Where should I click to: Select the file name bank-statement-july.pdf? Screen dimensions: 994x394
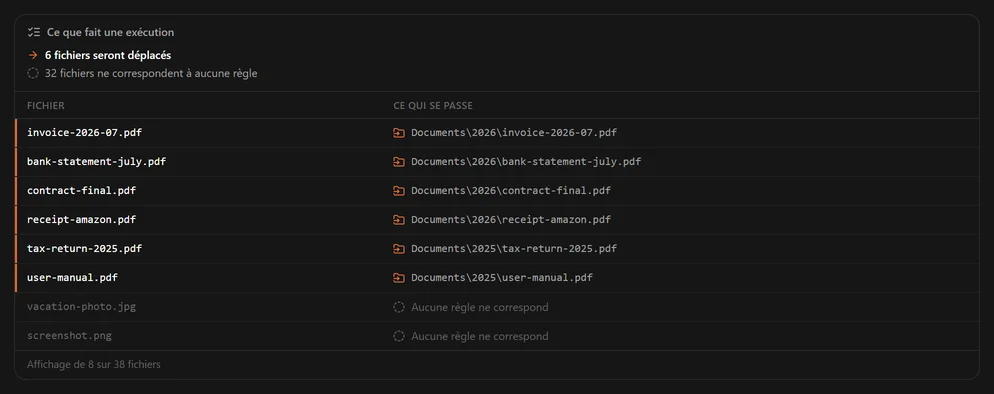[96, 162]
